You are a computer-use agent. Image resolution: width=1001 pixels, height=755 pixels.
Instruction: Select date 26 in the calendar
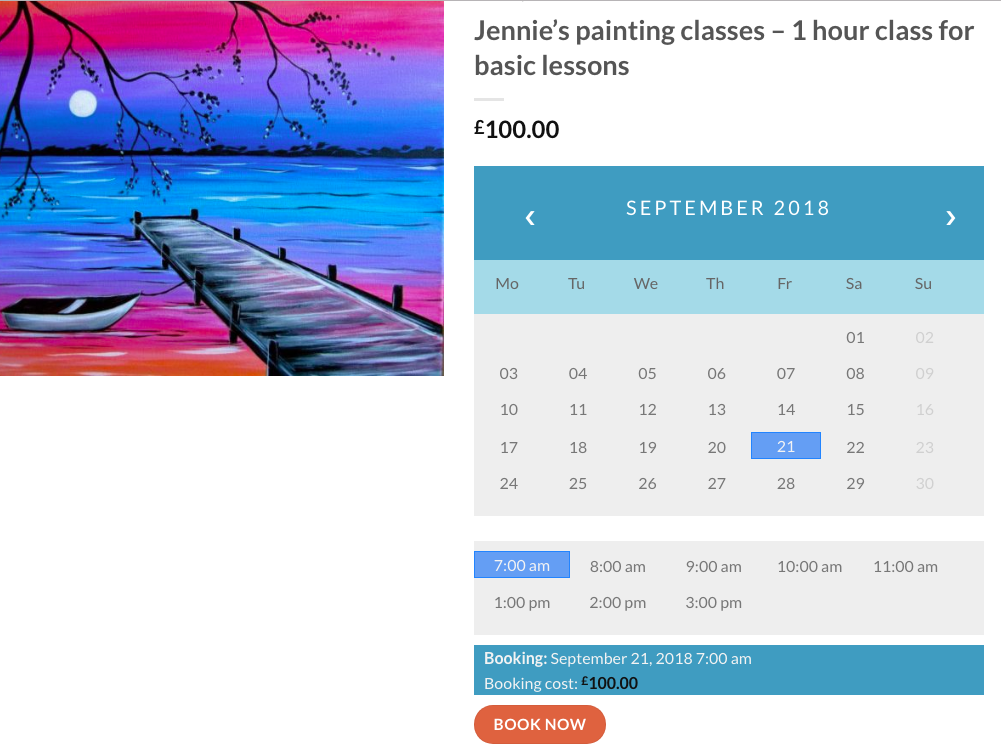(647, 483)
